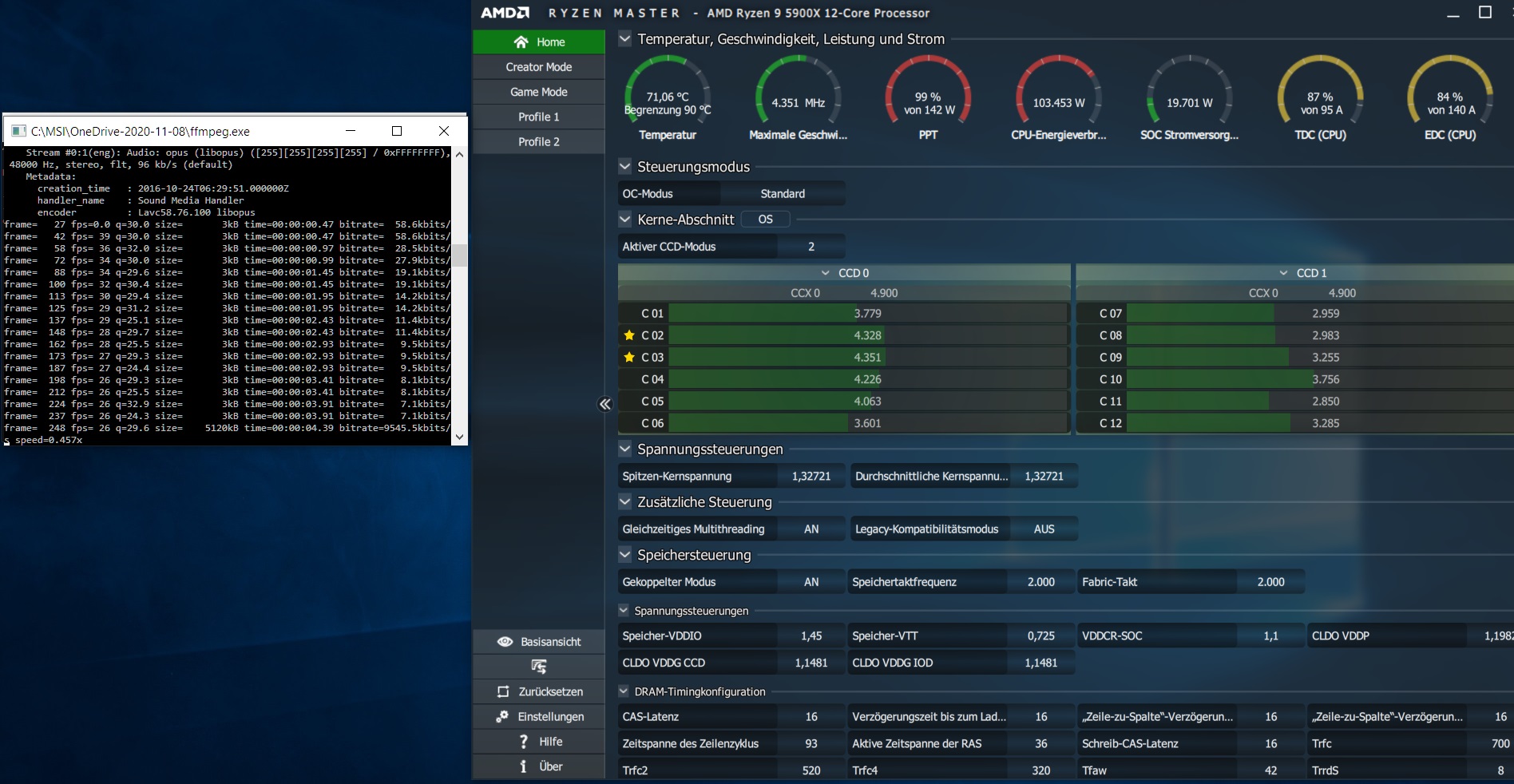Click the ffmpeg console scrollbar down arrow
The width and height of the screenshot is (1514, 784).
[x=459, y=437]
